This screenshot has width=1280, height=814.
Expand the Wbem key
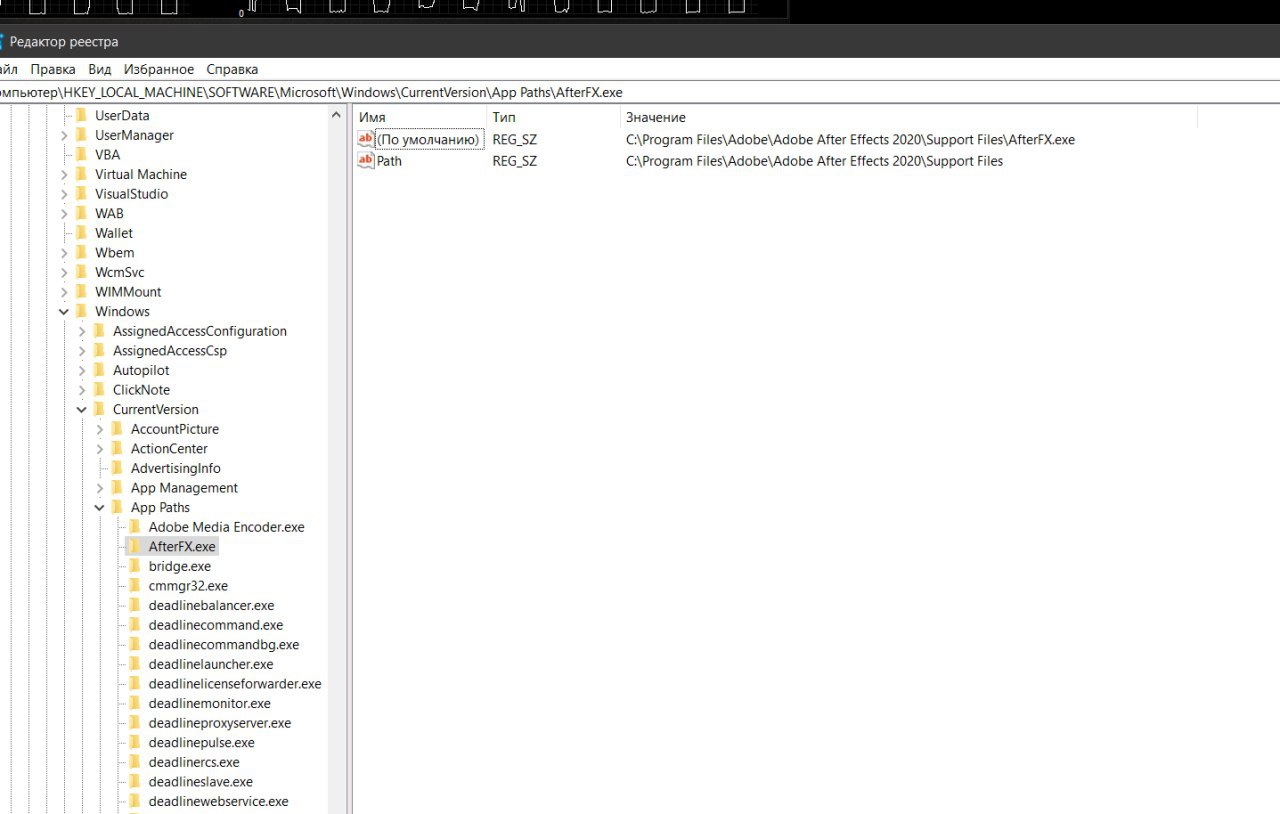click(65, 253)
